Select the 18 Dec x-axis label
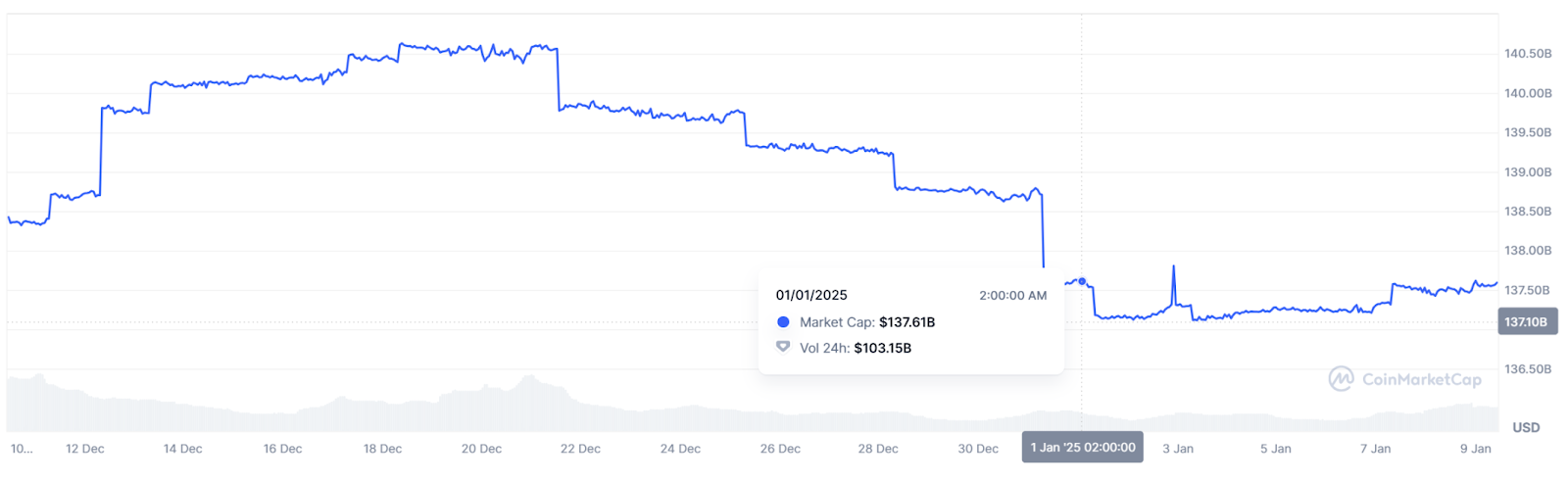Viewport: 1568px width, 482px height. (x=382, y=449)
